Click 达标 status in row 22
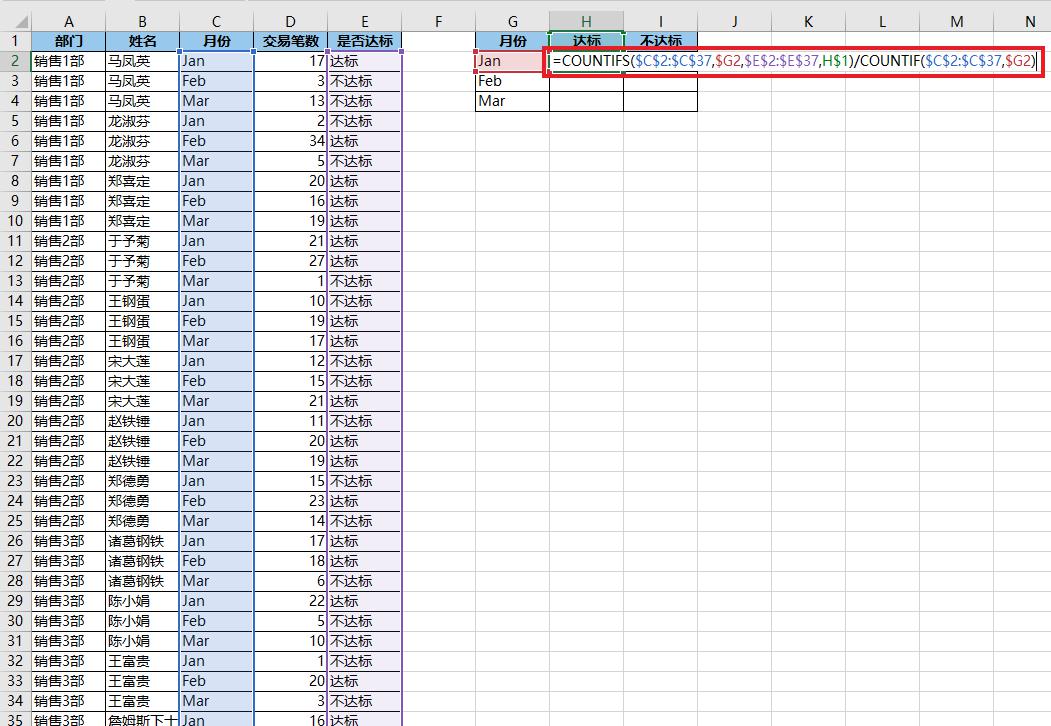Viewport: 1051px width, 726px height. pyautogui.click(x=365, y=461)
